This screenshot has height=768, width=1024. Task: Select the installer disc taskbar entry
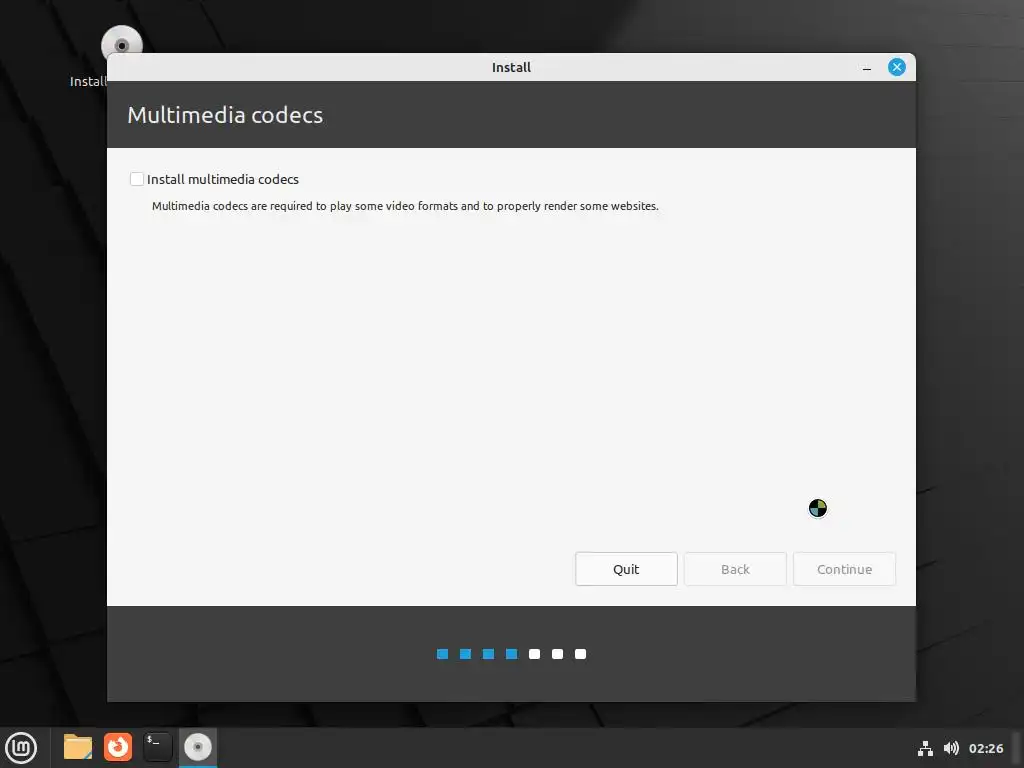(197, 747)
